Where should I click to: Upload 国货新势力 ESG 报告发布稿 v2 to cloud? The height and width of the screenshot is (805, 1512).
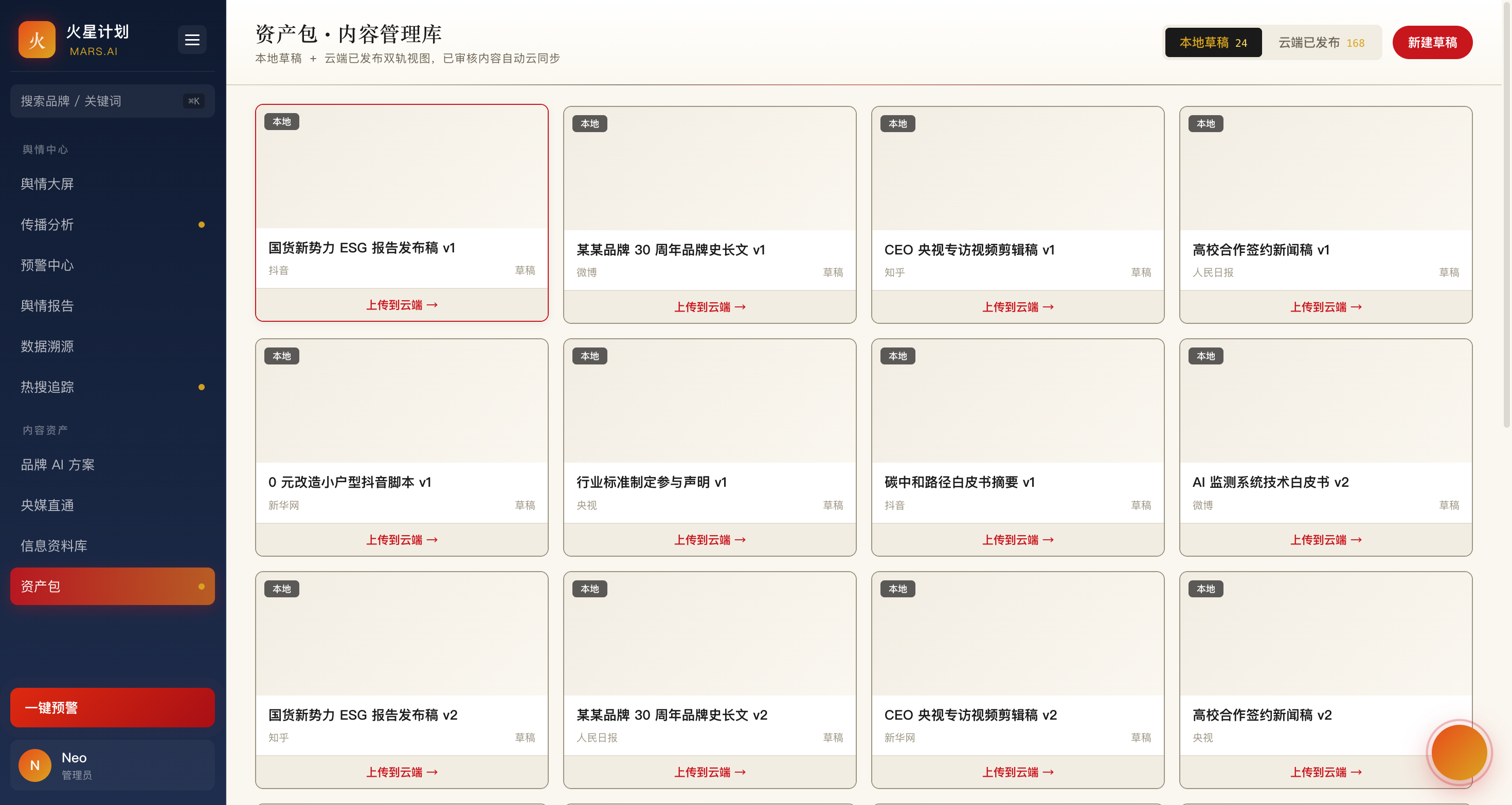pos(402,772)
